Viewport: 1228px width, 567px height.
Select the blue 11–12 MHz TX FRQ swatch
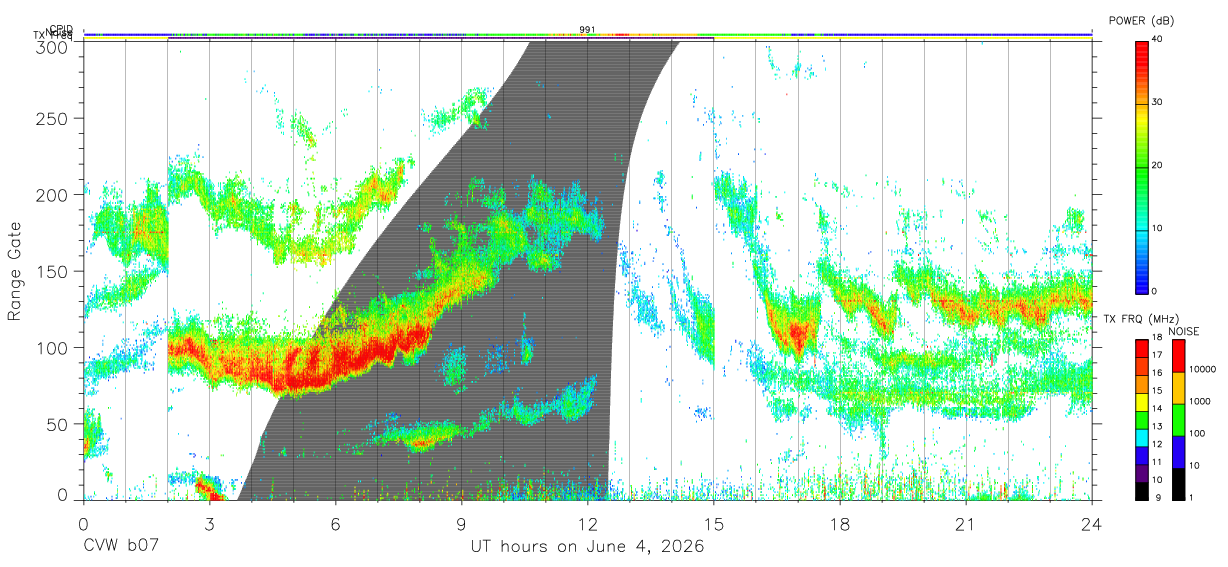pyautogui.click(x=1141, y=455)
